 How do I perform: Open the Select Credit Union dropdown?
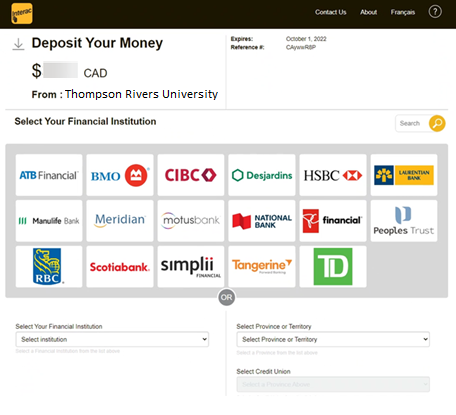coord(333,384)
